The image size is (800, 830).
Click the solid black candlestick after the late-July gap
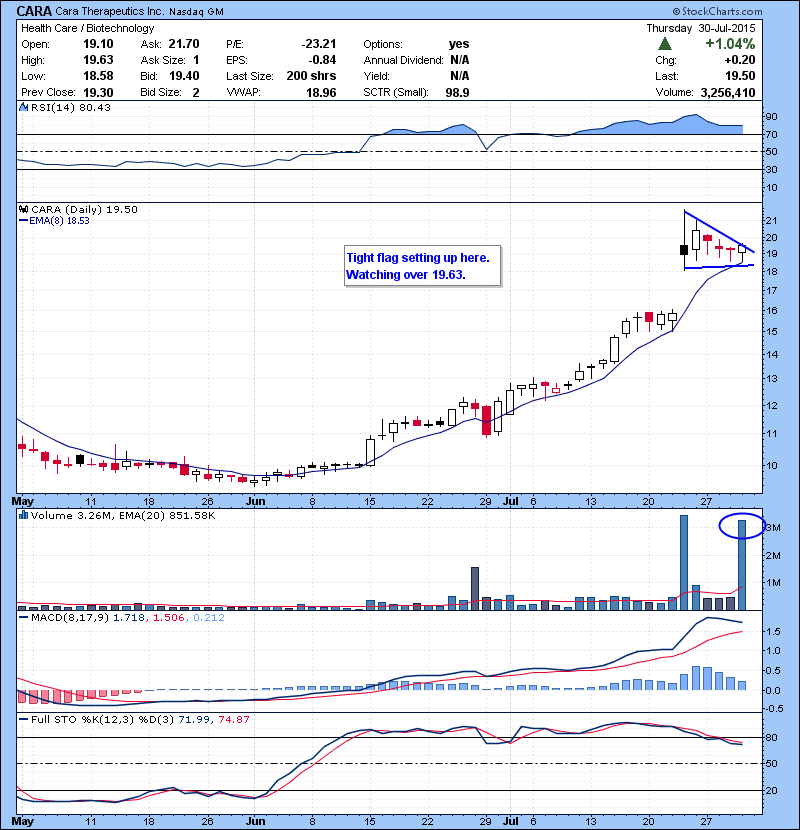coord(684,250)
